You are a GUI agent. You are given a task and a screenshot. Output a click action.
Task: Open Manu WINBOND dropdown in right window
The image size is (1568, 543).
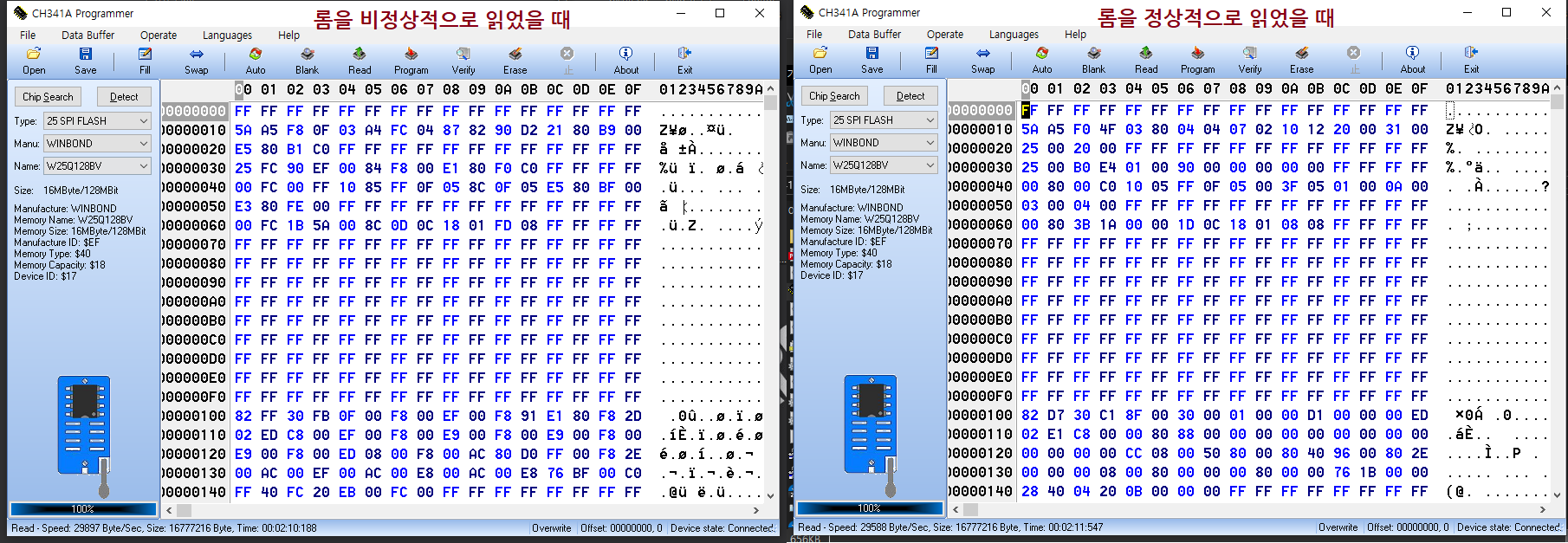(x=884, y=143)
